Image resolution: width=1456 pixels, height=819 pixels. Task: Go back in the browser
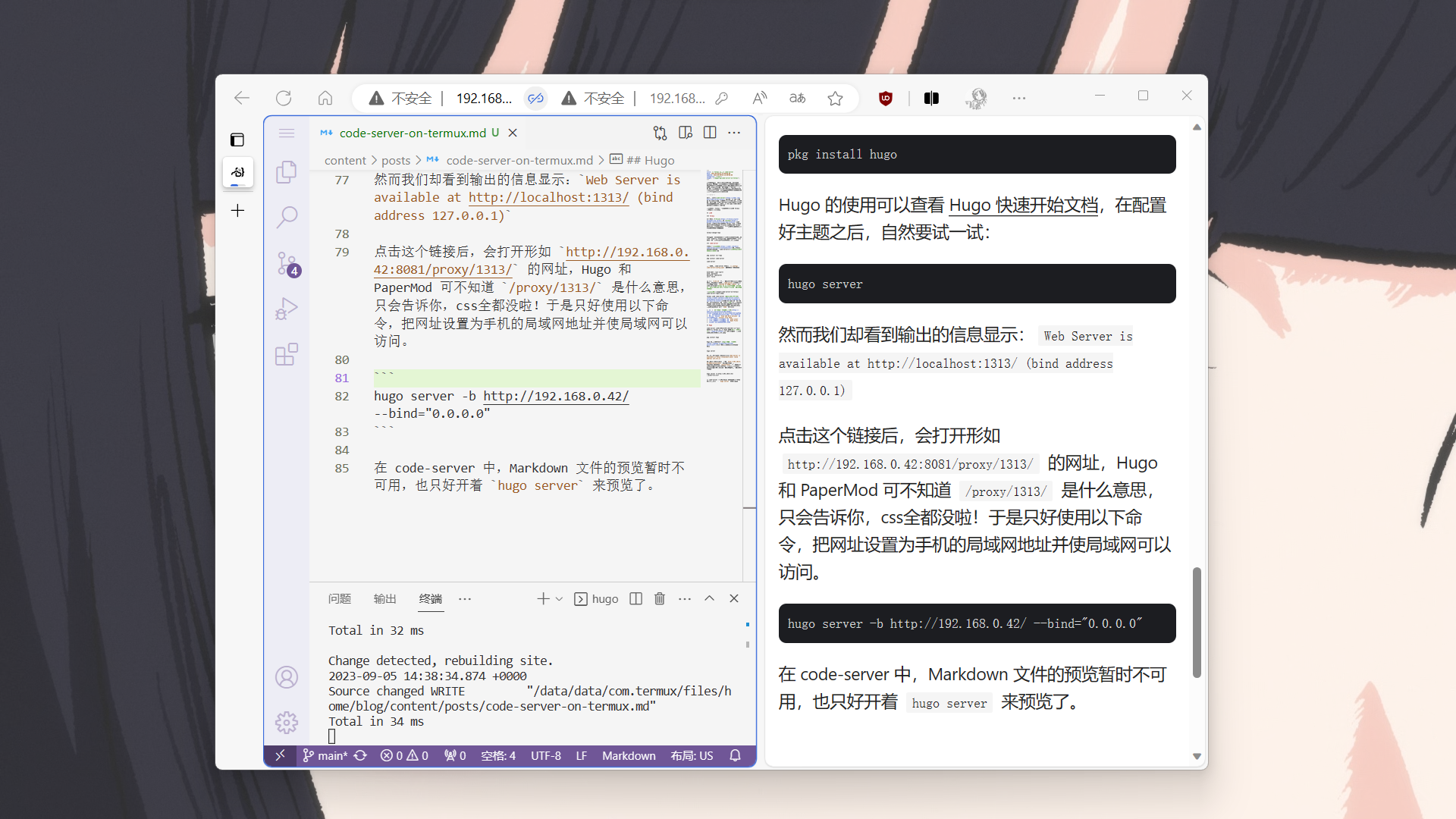[x=242, y=98]
